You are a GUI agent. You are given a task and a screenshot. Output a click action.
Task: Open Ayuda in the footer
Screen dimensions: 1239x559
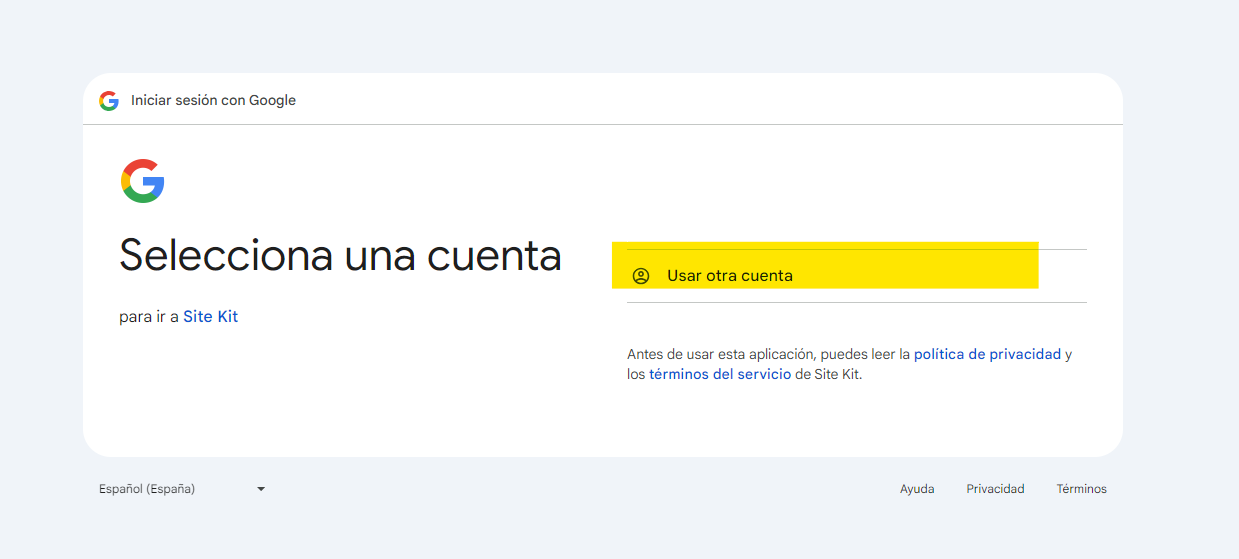tap(917, 489)
